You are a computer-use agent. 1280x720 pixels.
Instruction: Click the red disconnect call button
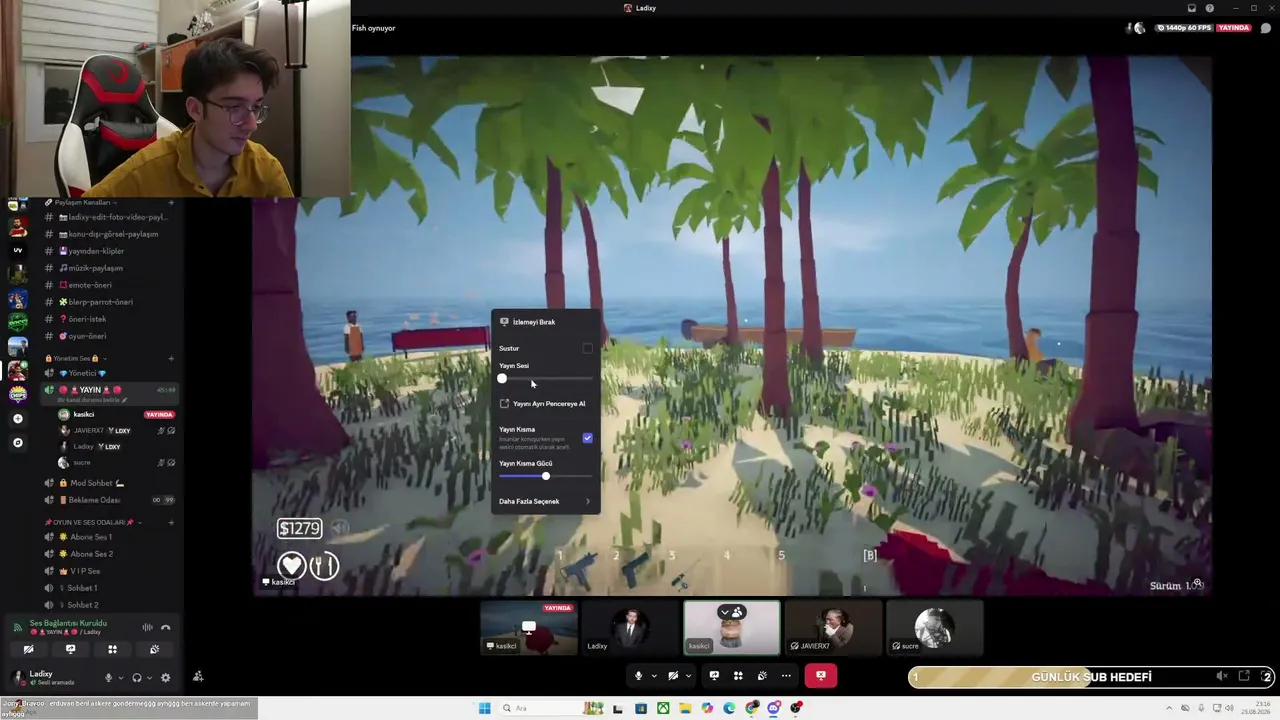(821, 676)
